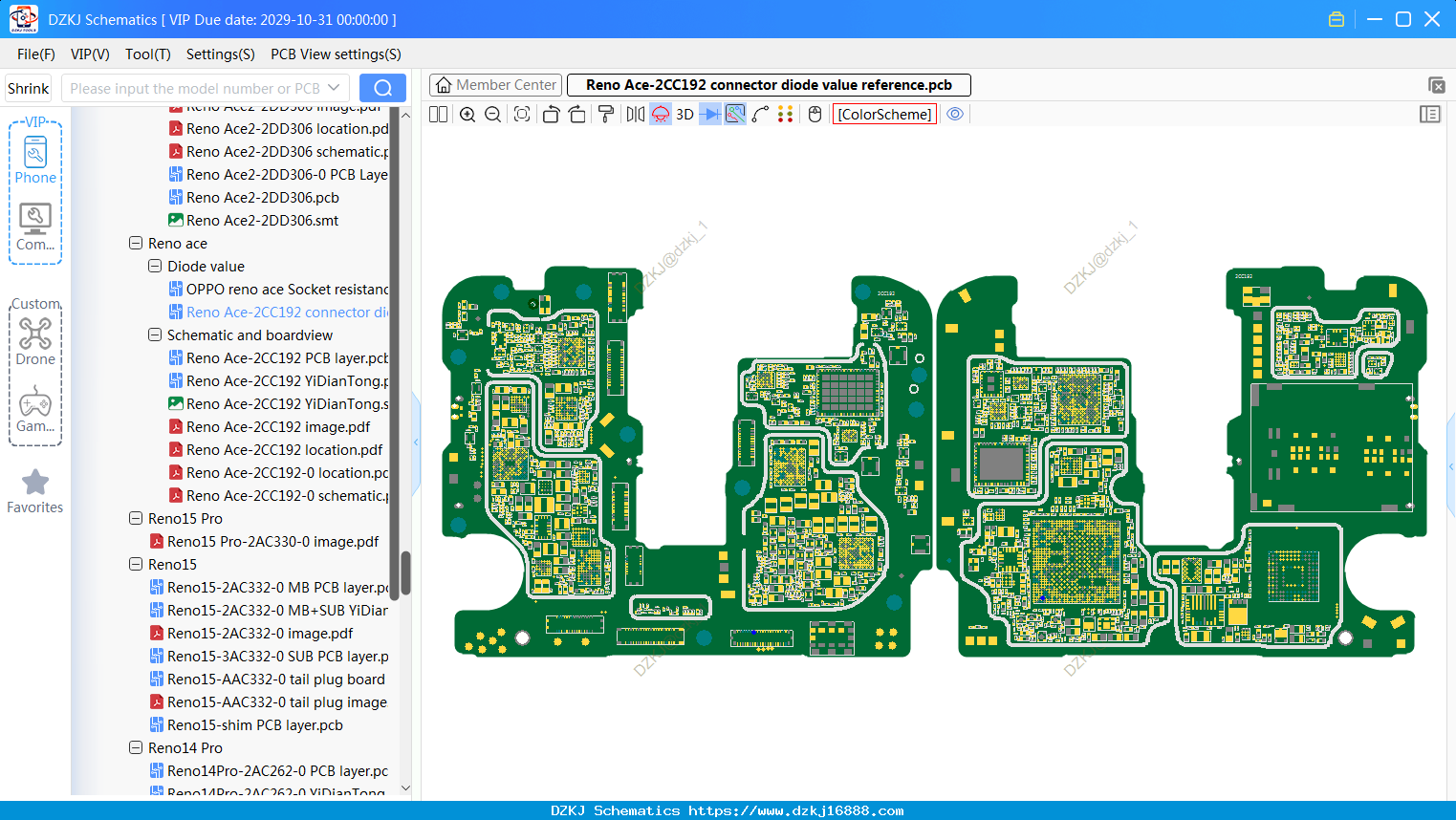The image size is (1456, 820).
Task: Zoom out of the PCB view
Action: [493, 115]
